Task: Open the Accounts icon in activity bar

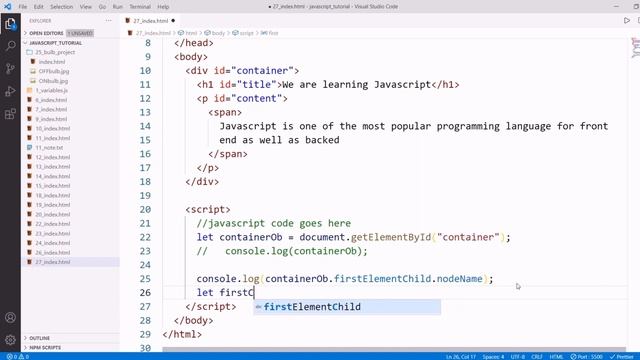Action: pos(10,317)
